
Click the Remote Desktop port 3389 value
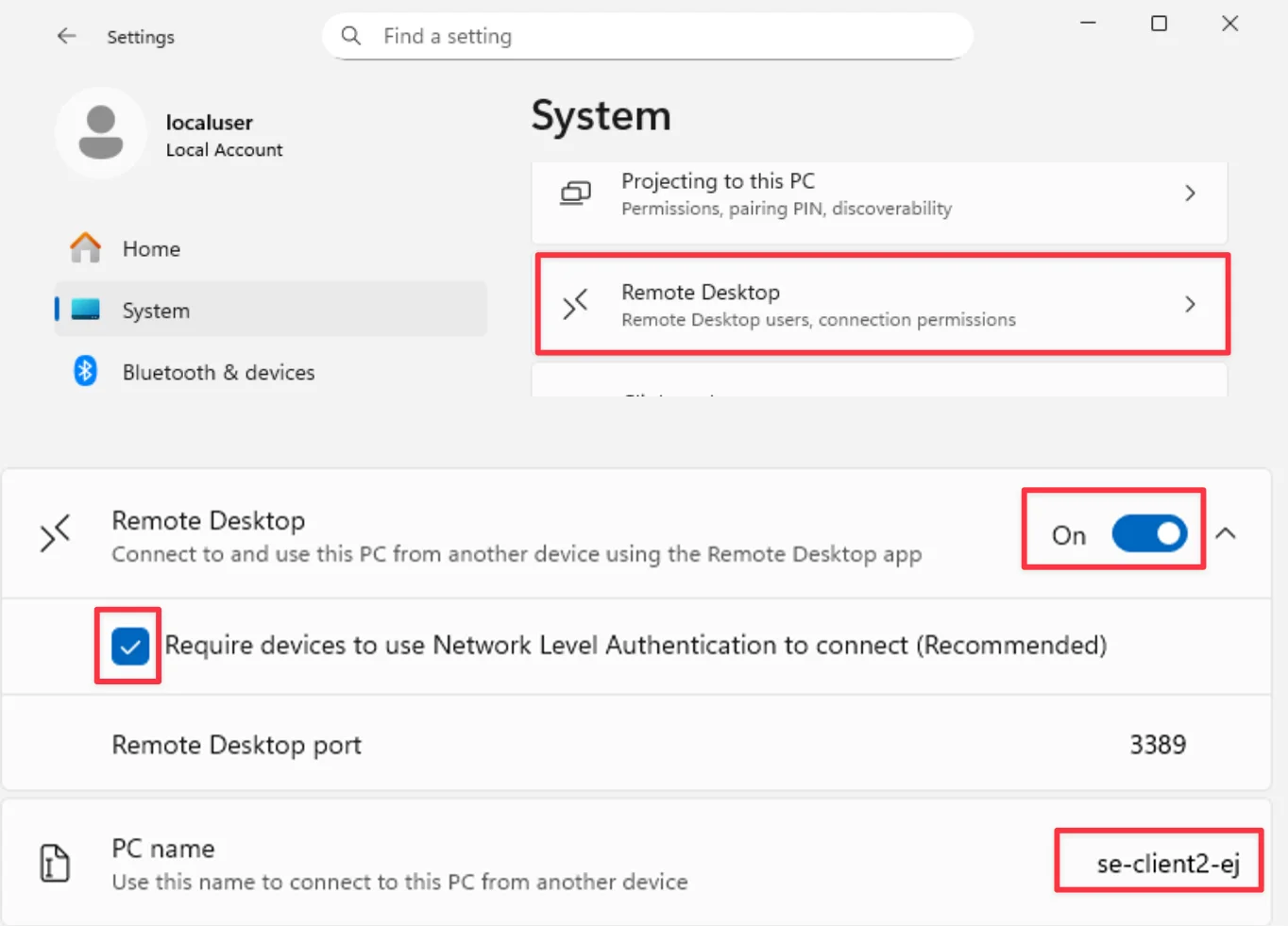(1158, 744)
